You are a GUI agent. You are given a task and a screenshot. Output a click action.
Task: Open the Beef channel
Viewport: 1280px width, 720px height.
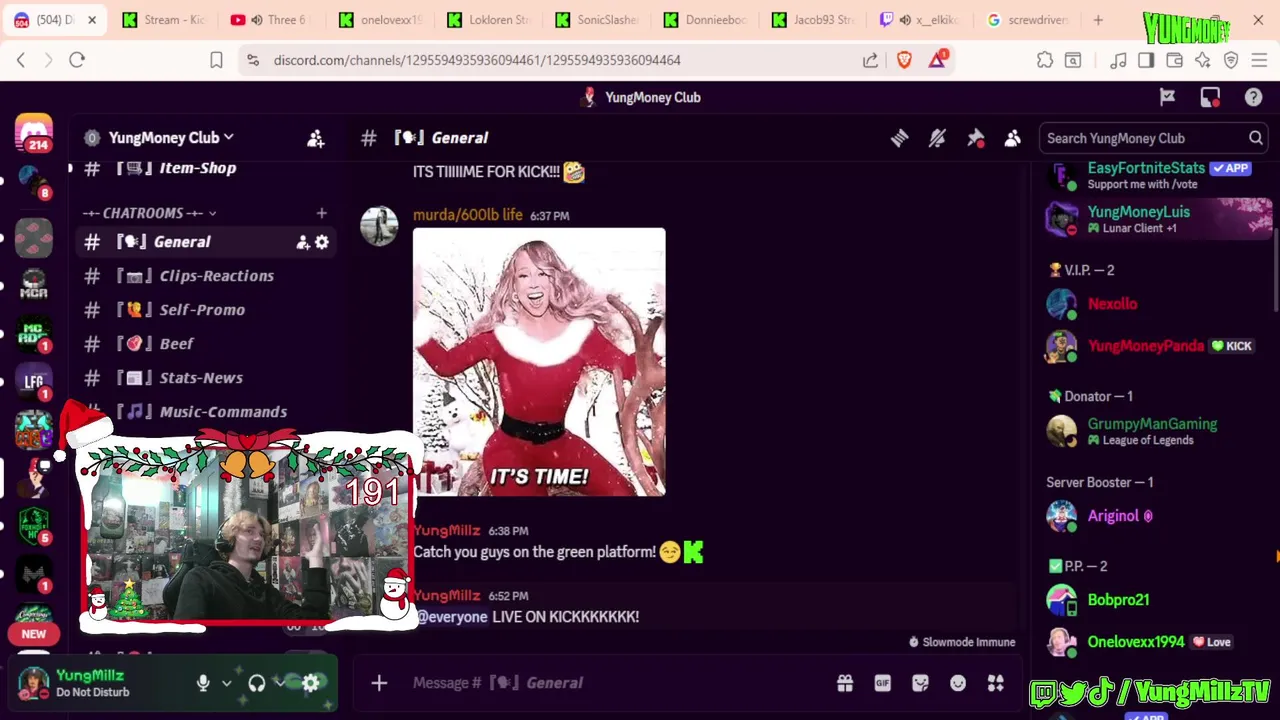pyautogui.click(x=204, y=344)
